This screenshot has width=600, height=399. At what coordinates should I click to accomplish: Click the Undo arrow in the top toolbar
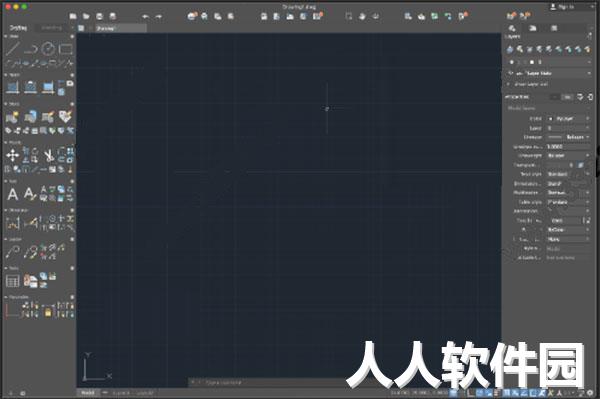pyautogui.click(x=145, y=16)
